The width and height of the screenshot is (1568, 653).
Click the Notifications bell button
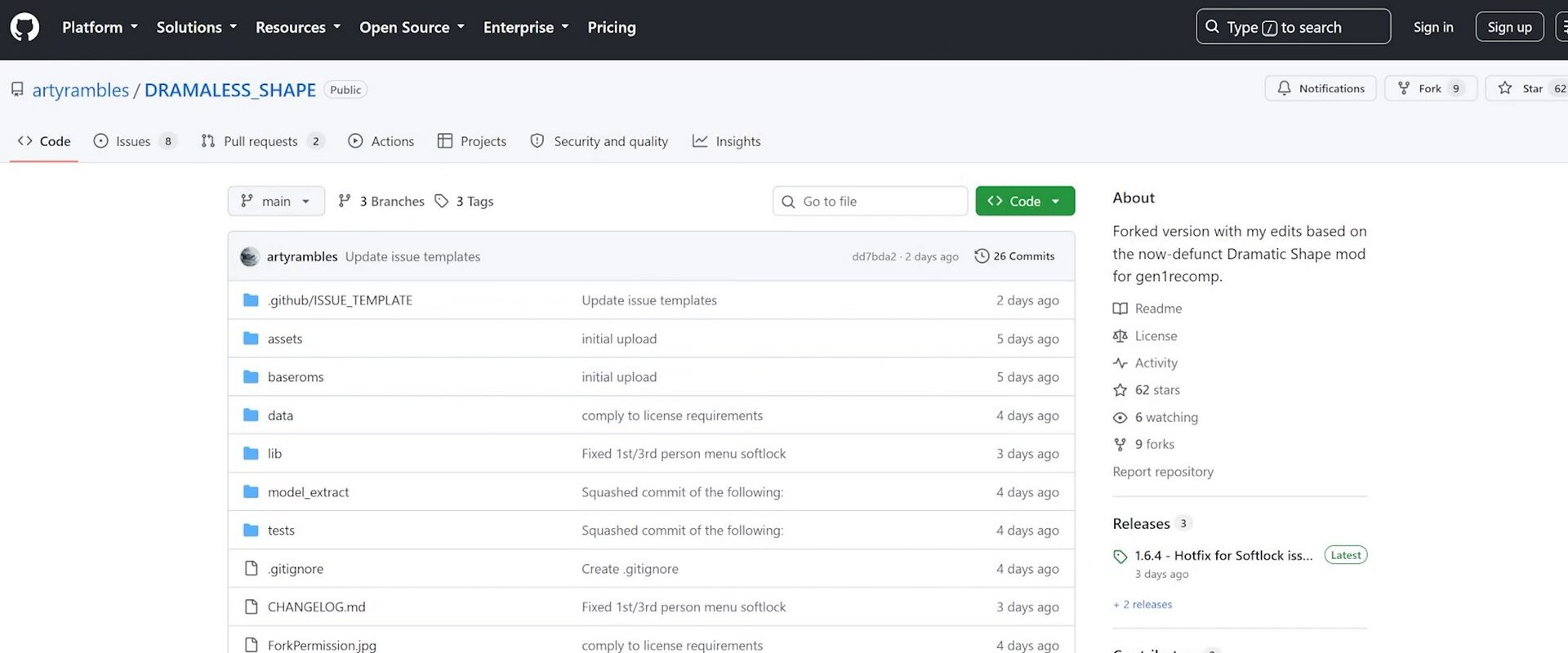[1320, 88]
